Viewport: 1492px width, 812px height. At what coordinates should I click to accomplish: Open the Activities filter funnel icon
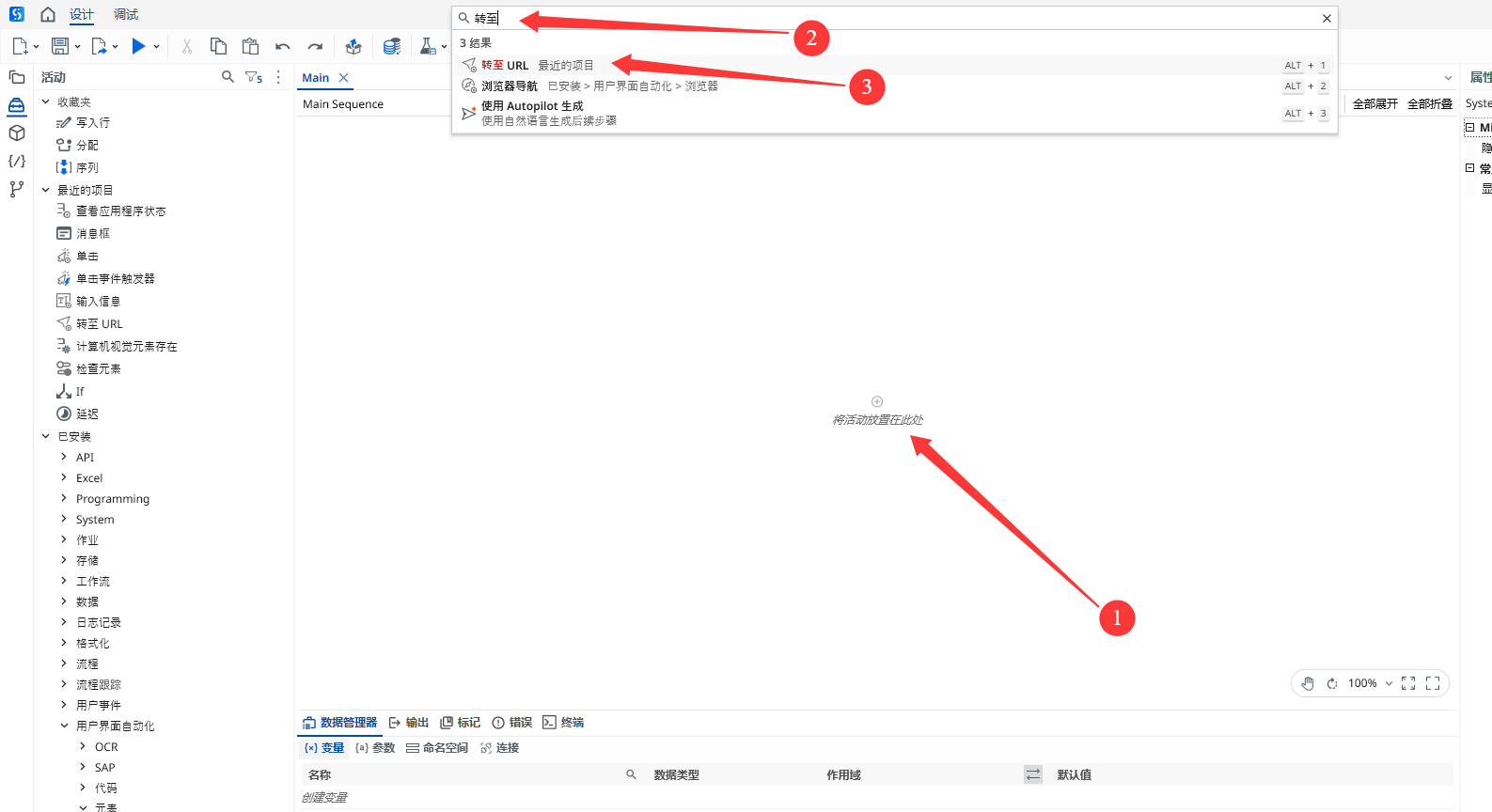253,77
